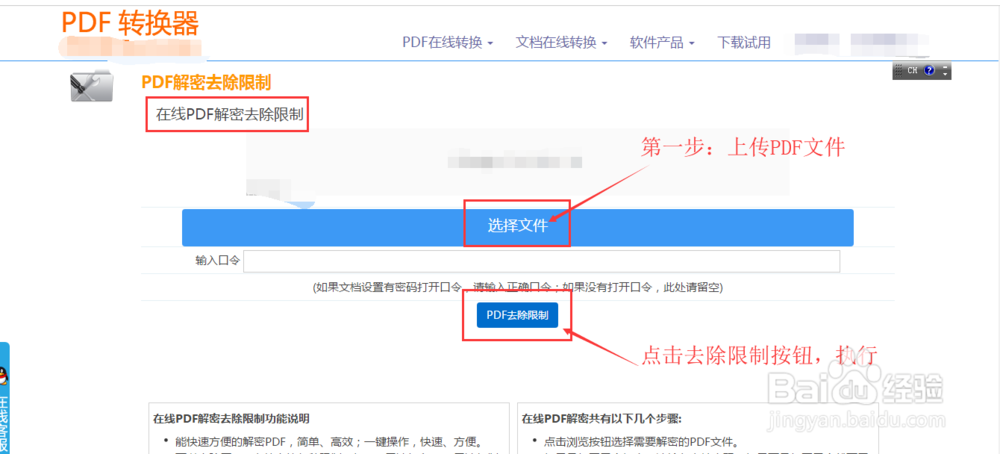The height and width of the screenshot is (454, 1000).
Task: Click the CH language indicator on the language bar
Action: point(912,71)
